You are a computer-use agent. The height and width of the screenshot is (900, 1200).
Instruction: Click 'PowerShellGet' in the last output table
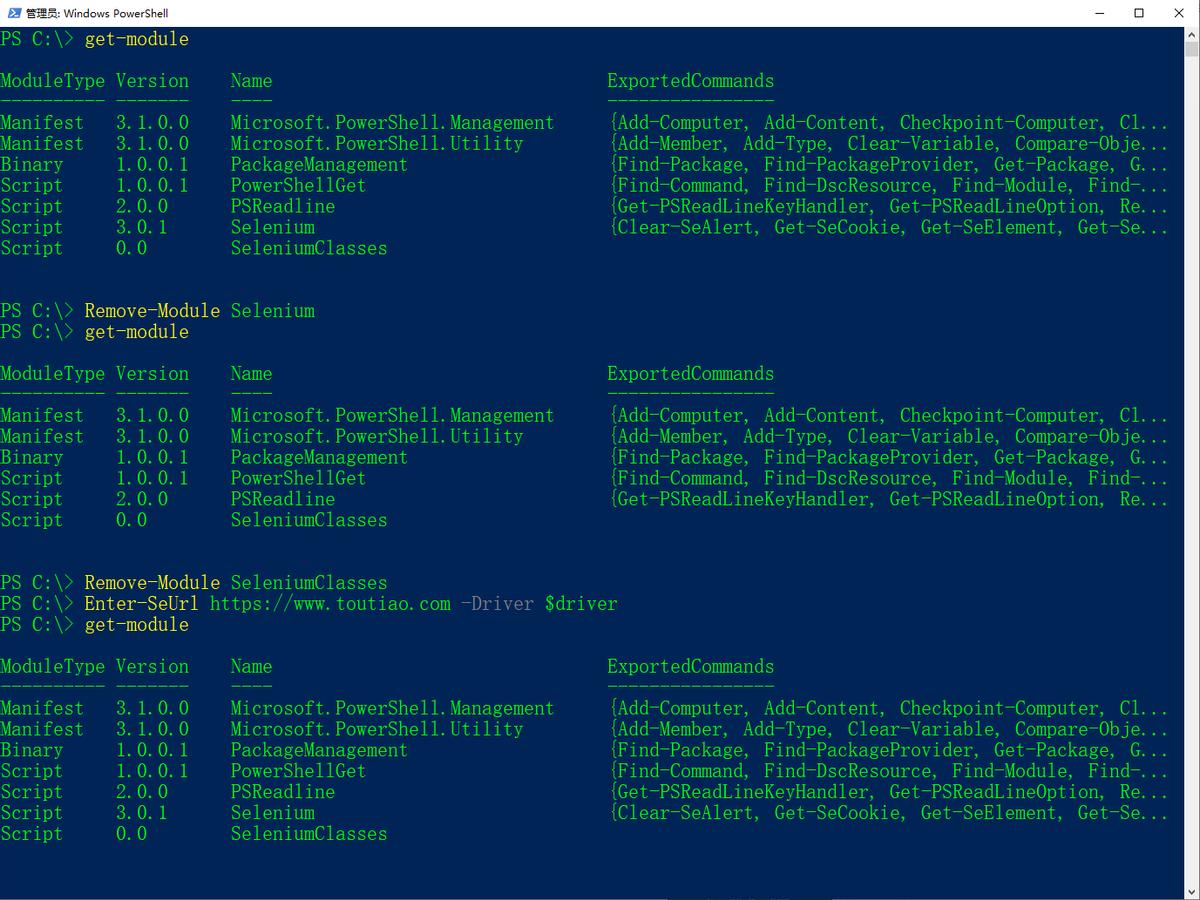pos(298,771)
